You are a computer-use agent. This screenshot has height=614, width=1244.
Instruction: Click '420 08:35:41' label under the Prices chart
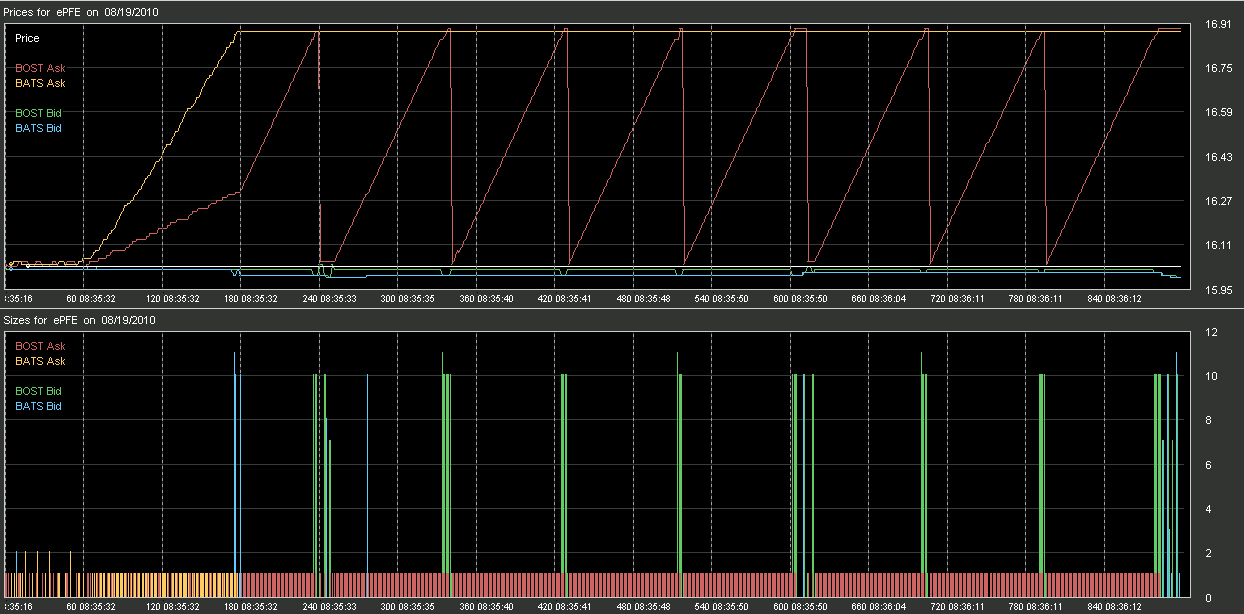coord(565,298)
